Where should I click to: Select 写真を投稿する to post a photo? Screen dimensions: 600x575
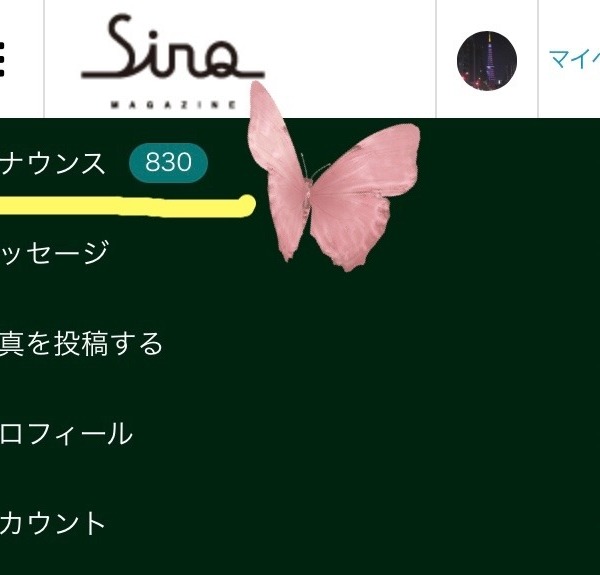[81, 344]
